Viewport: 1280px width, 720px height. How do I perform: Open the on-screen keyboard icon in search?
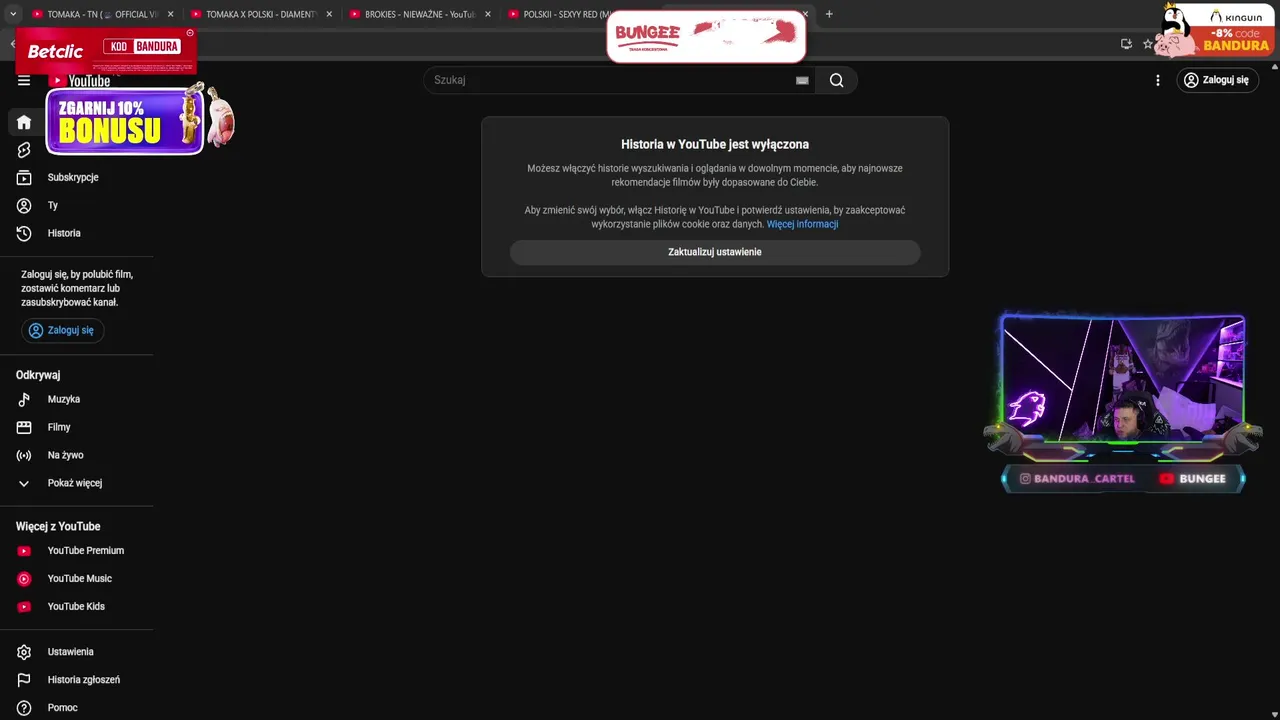point(801,80)
